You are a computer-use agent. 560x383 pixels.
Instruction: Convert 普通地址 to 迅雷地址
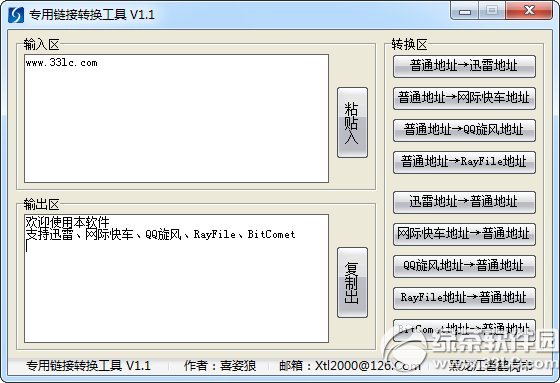(x=464, y=66)
